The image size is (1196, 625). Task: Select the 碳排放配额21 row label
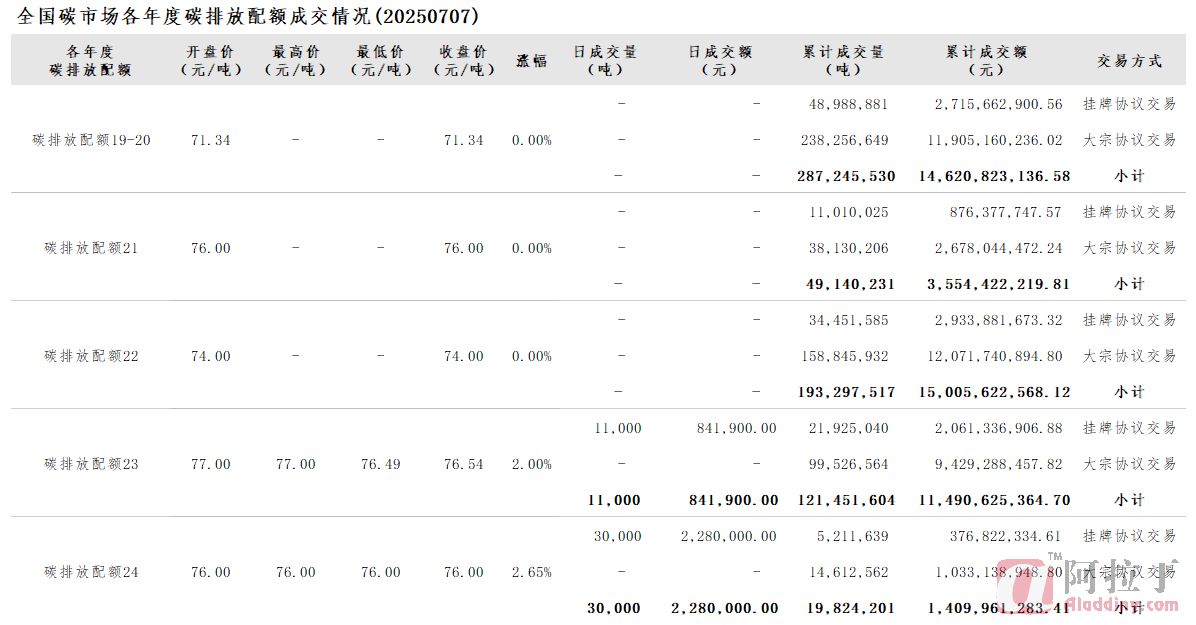pyautogui.click(x=92, y=248)
